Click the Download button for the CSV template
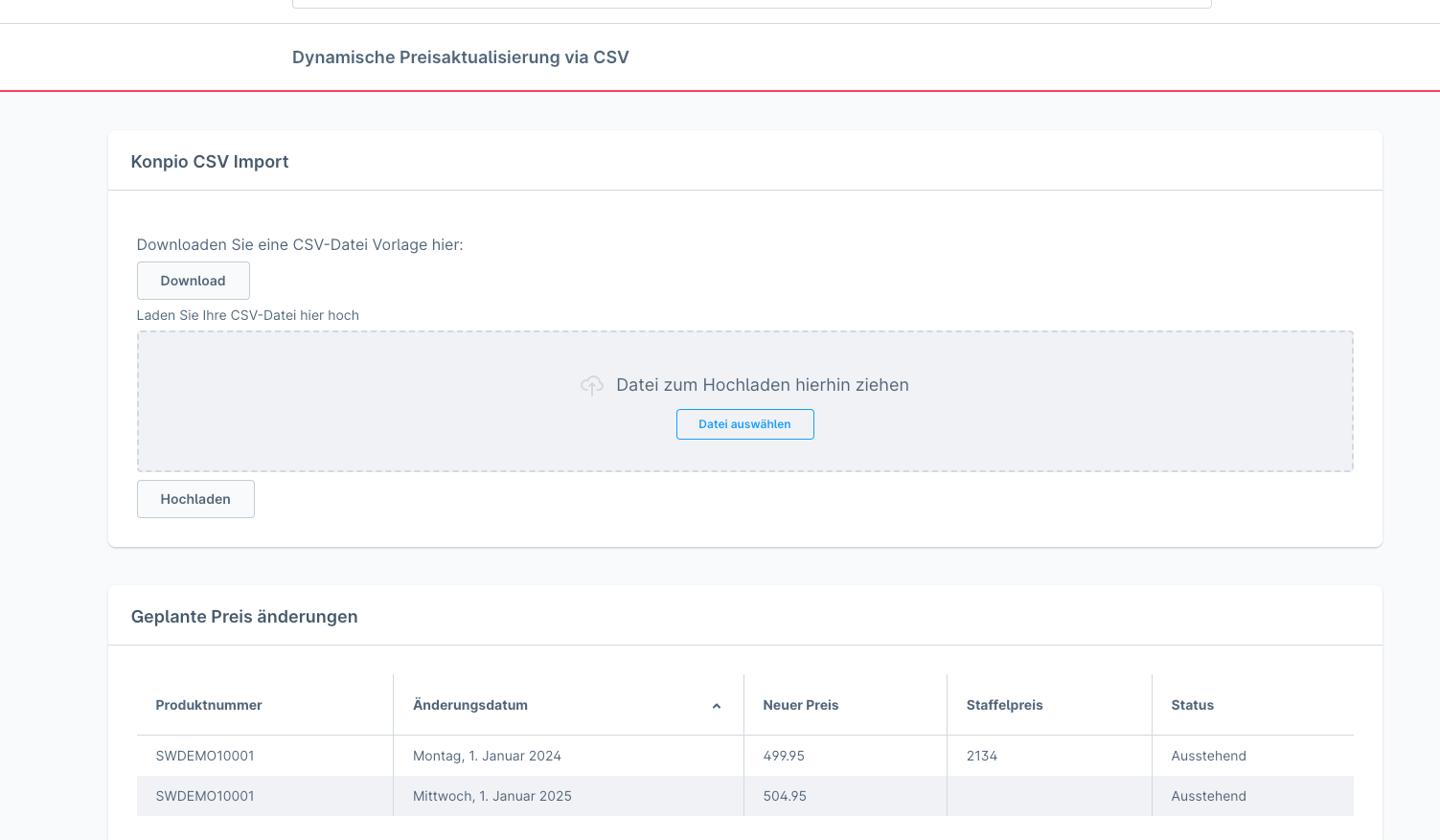Viewport: 1440px width, 840px height. click(x=193, y=281)
